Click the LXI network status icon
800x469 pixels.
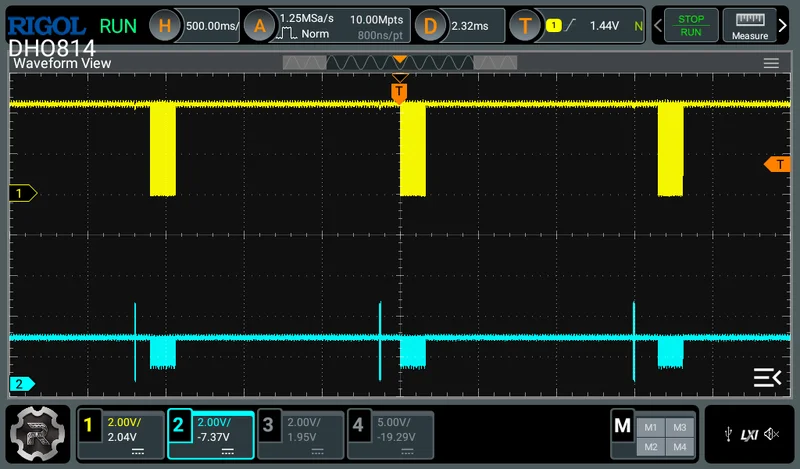pos(749,434)
